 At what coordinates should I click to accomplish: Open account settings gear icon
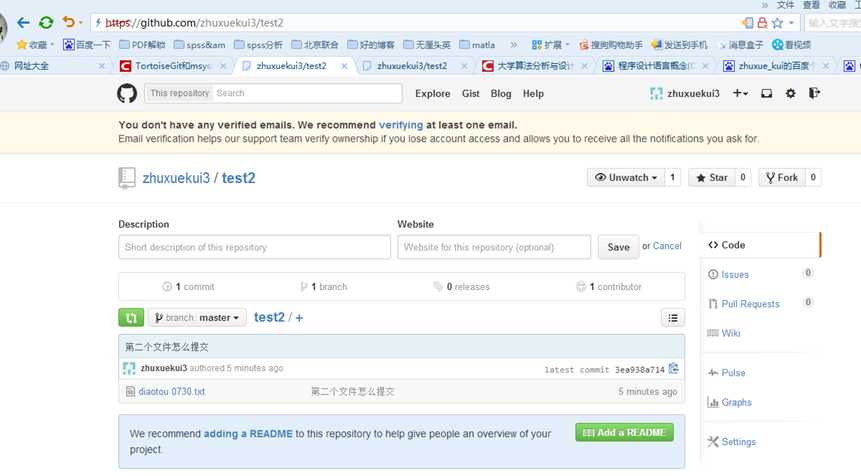(x=790, y=93)
